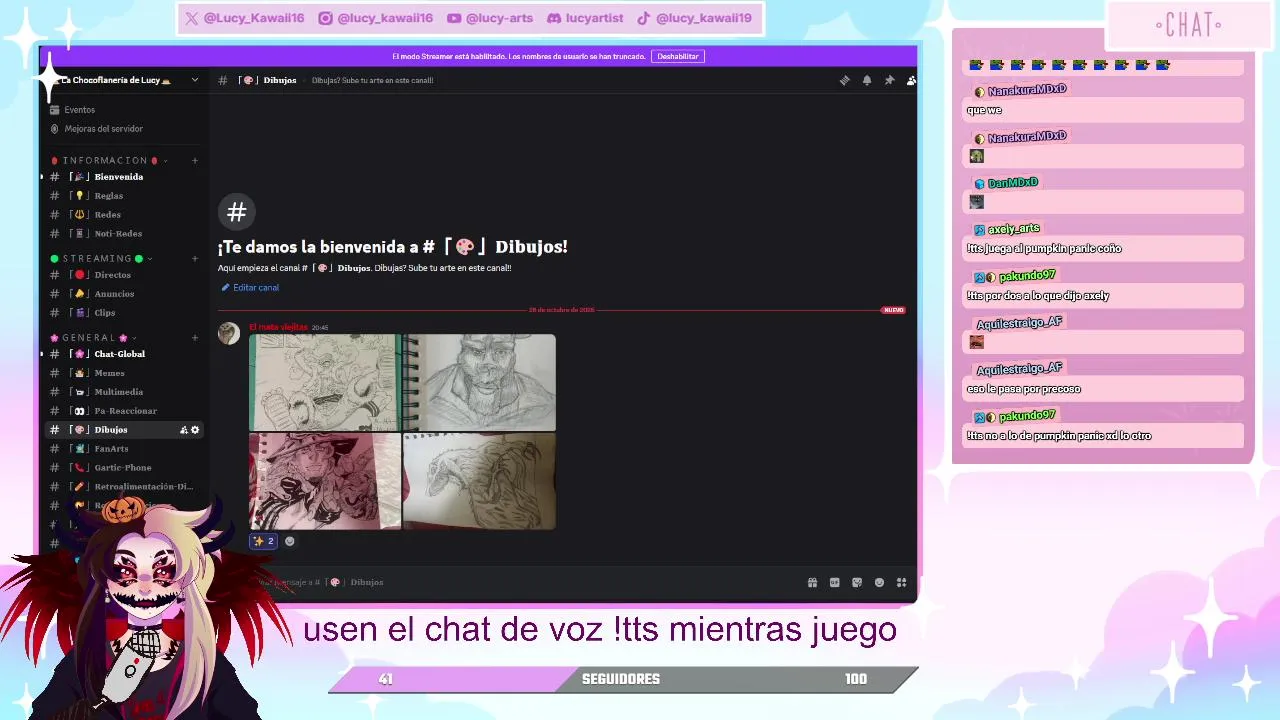Open the bottom-left red hat drawing
Screen dimensions: 1280x720
325,481
